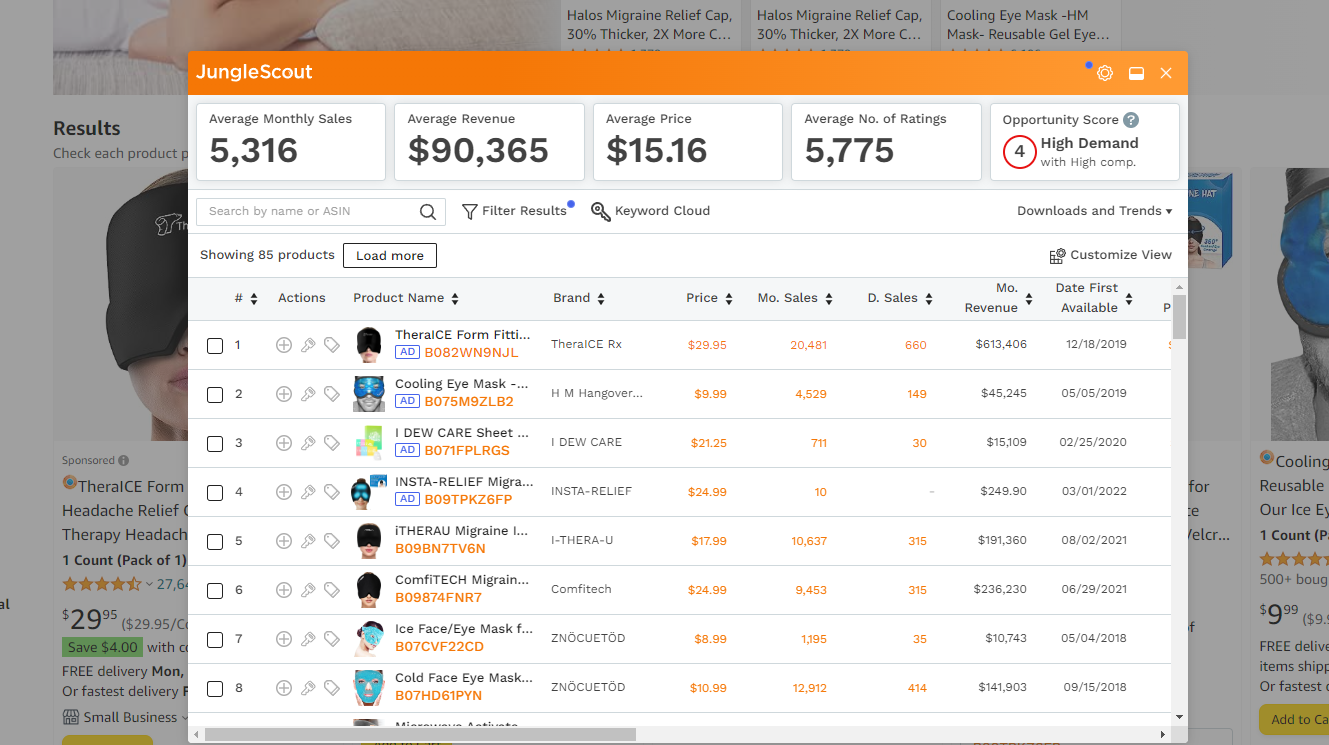Minimize the JungleScout panel to bottom
Screen dimensions: 1329x745
(1136, 73)
